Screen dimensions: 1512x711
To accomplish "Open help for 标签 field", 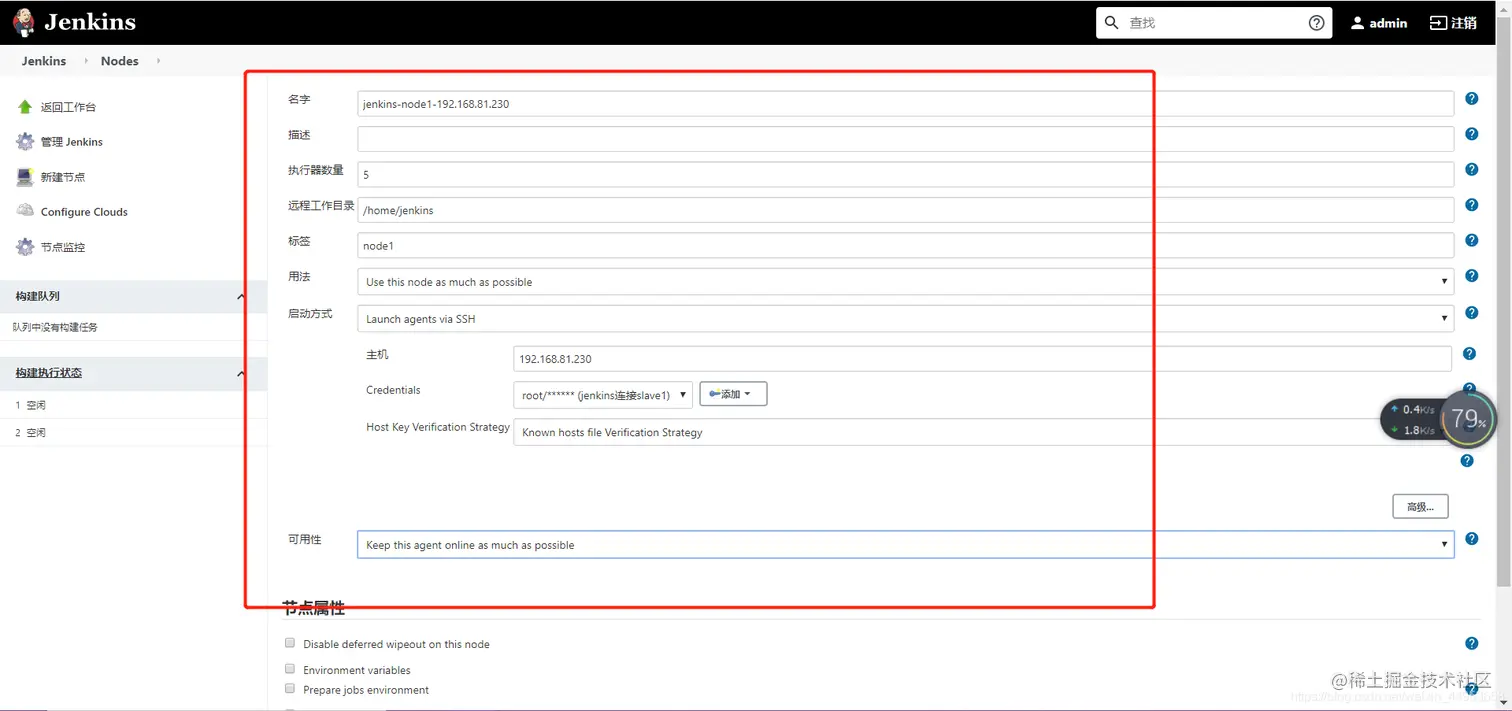I will (x=1472, y=240).
